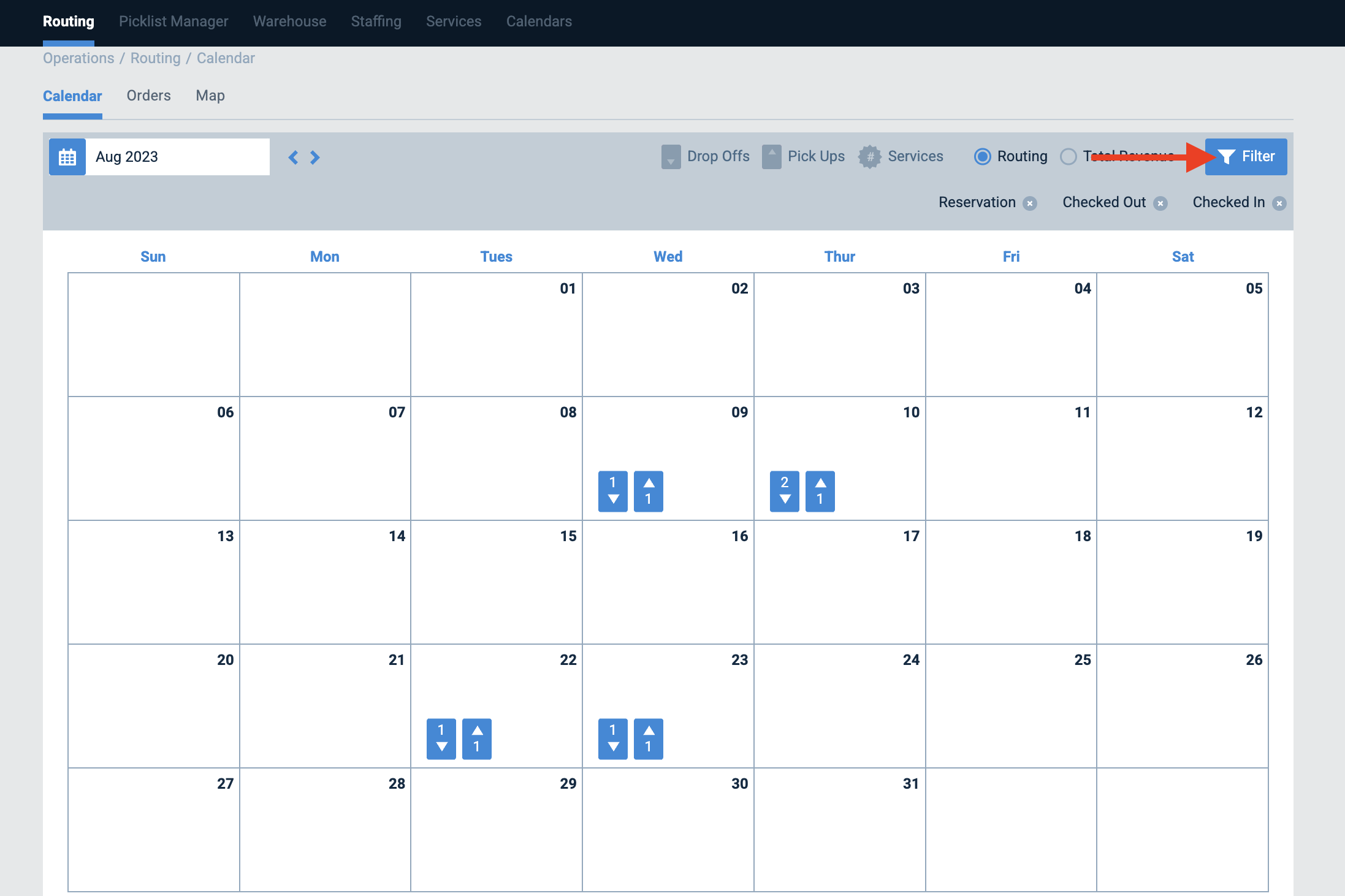Open Staffing in top navigation
This screenshot has height=896, width=1345.
coord(376,21)
